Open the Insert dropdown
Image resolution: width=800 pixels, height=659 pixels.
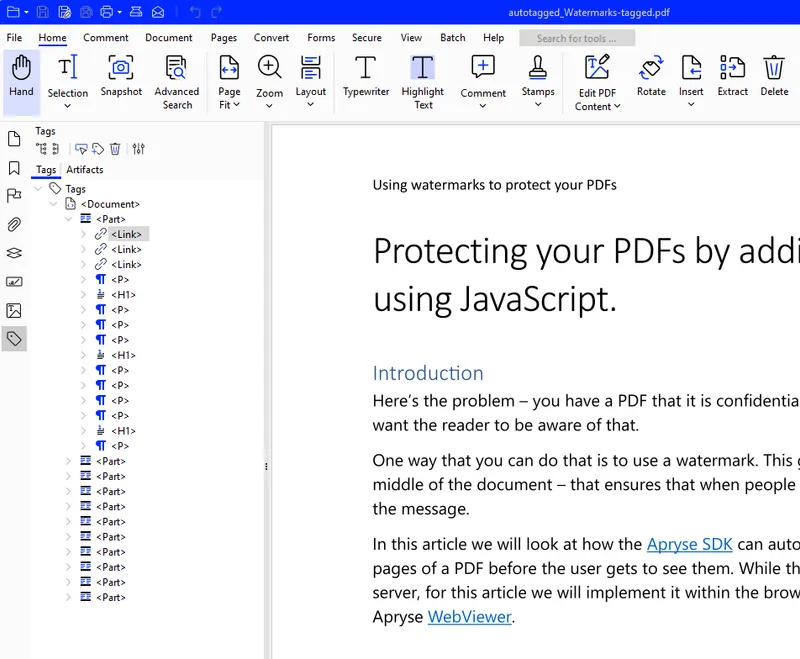(x=691, y=105)
